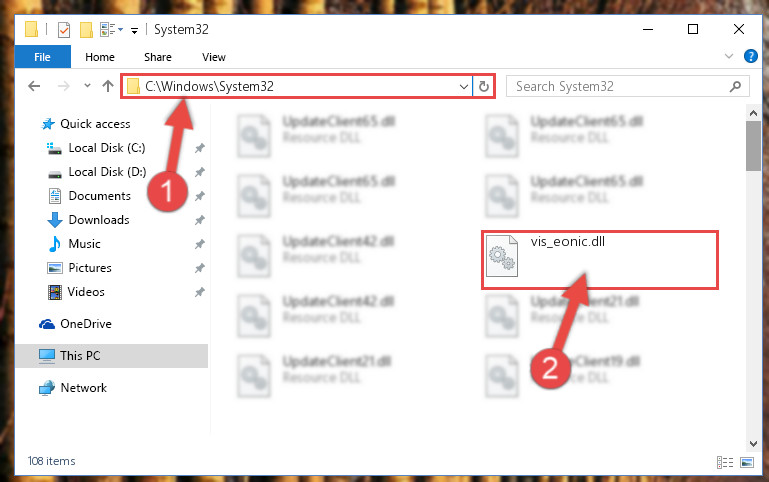The image size is (769, 482).
Task: Click the search magnifier icon
Action: [735, 87]
